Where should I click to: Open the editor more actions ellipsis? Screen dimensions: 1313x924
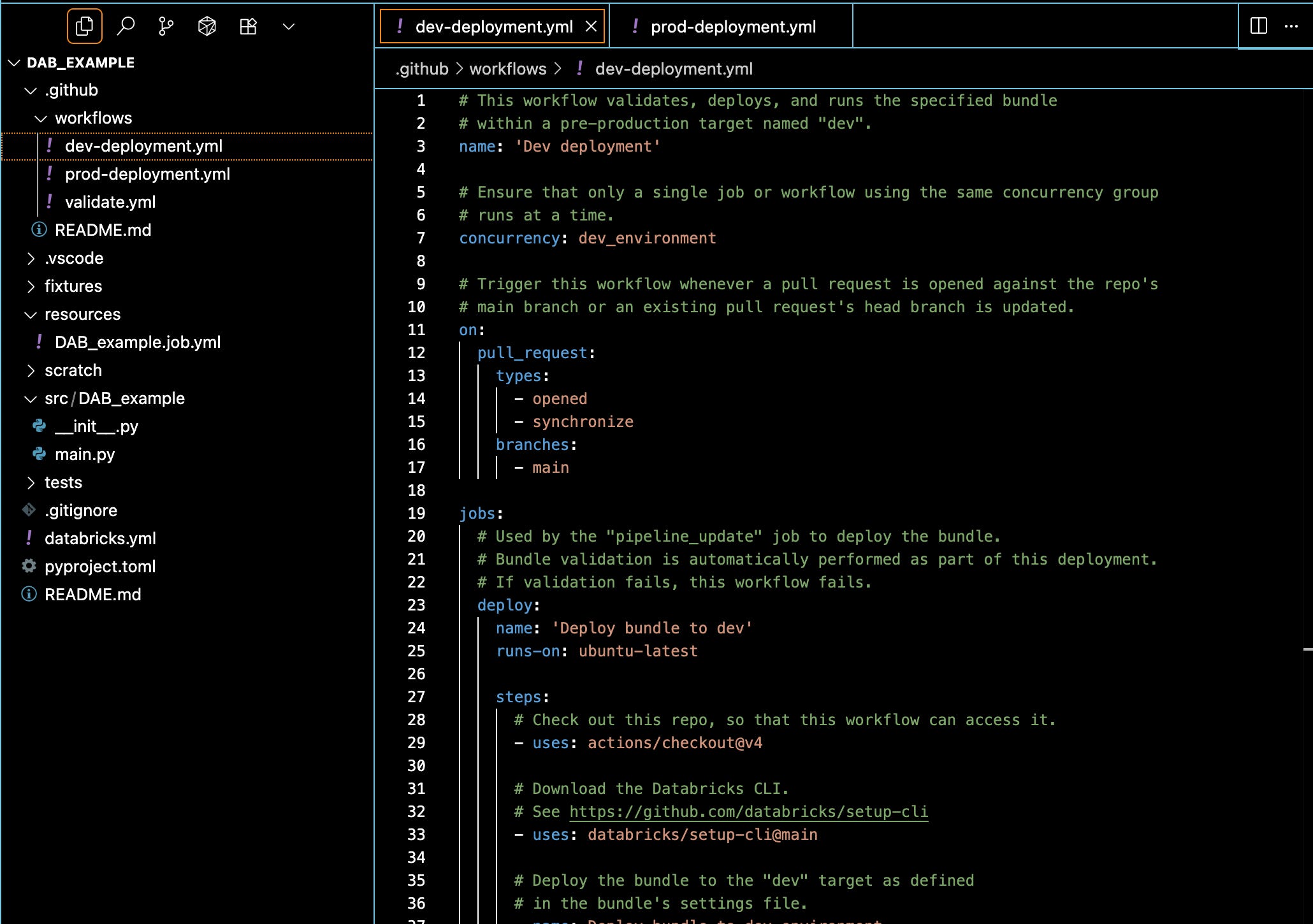[x=1291, y=26]
